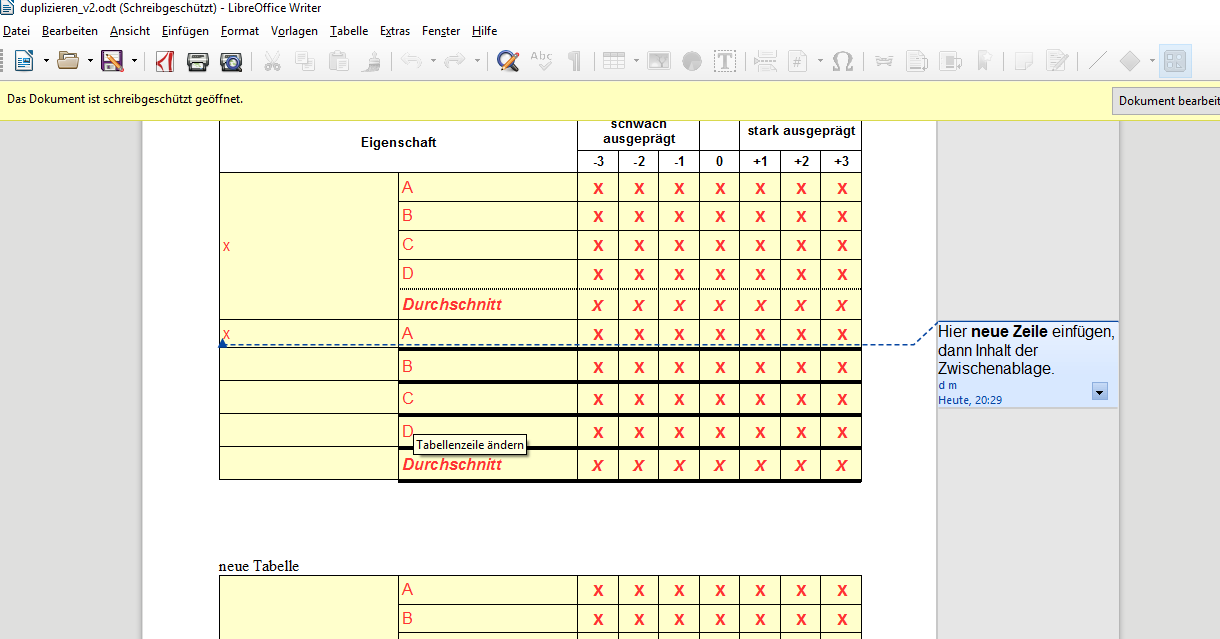Viewport: 1220px width, 639px height.
Task: Toggle automatic spell checking
Action: pos(541,61)
